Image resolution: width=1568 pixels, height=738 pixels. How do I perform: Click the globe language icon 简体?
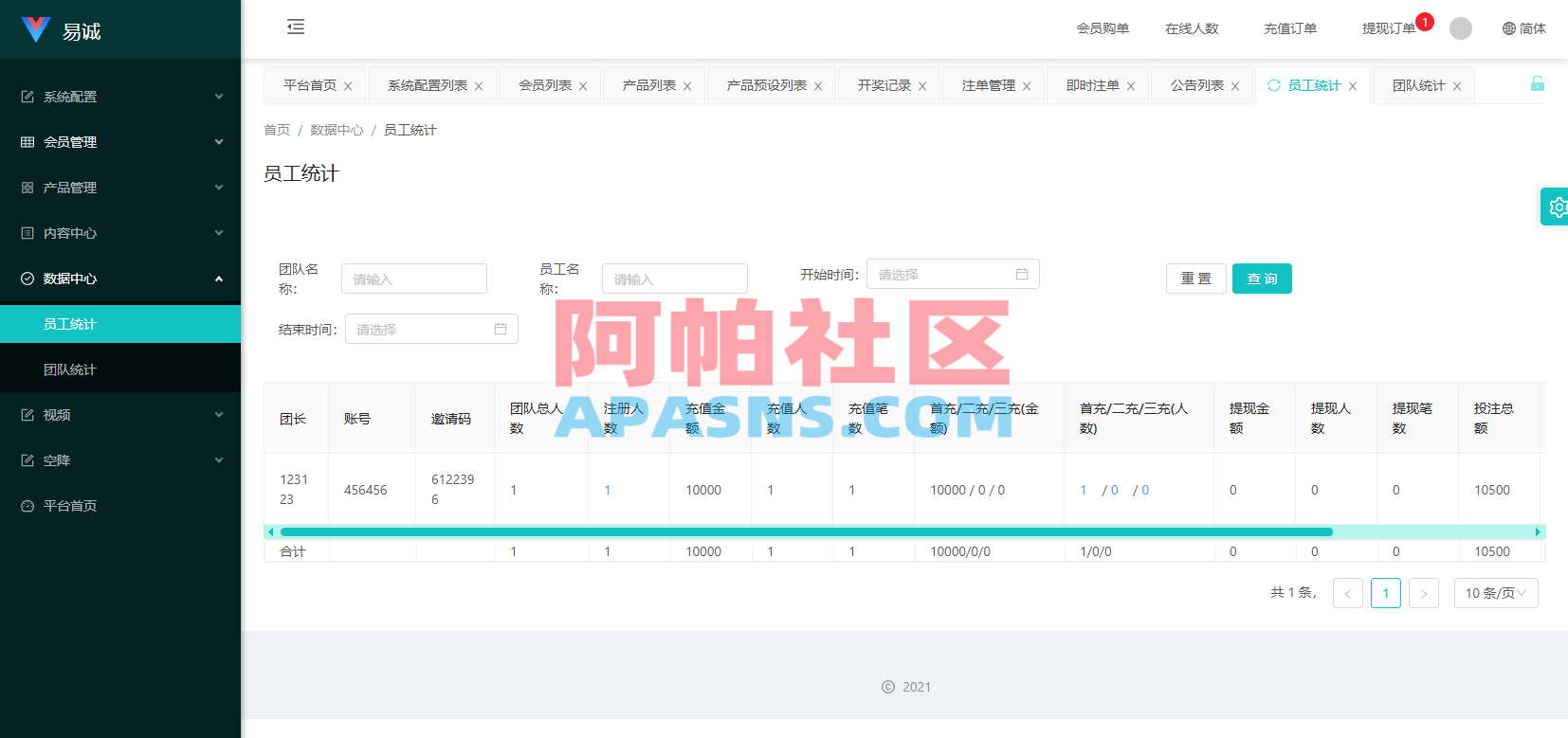[x=1523, y=28]
